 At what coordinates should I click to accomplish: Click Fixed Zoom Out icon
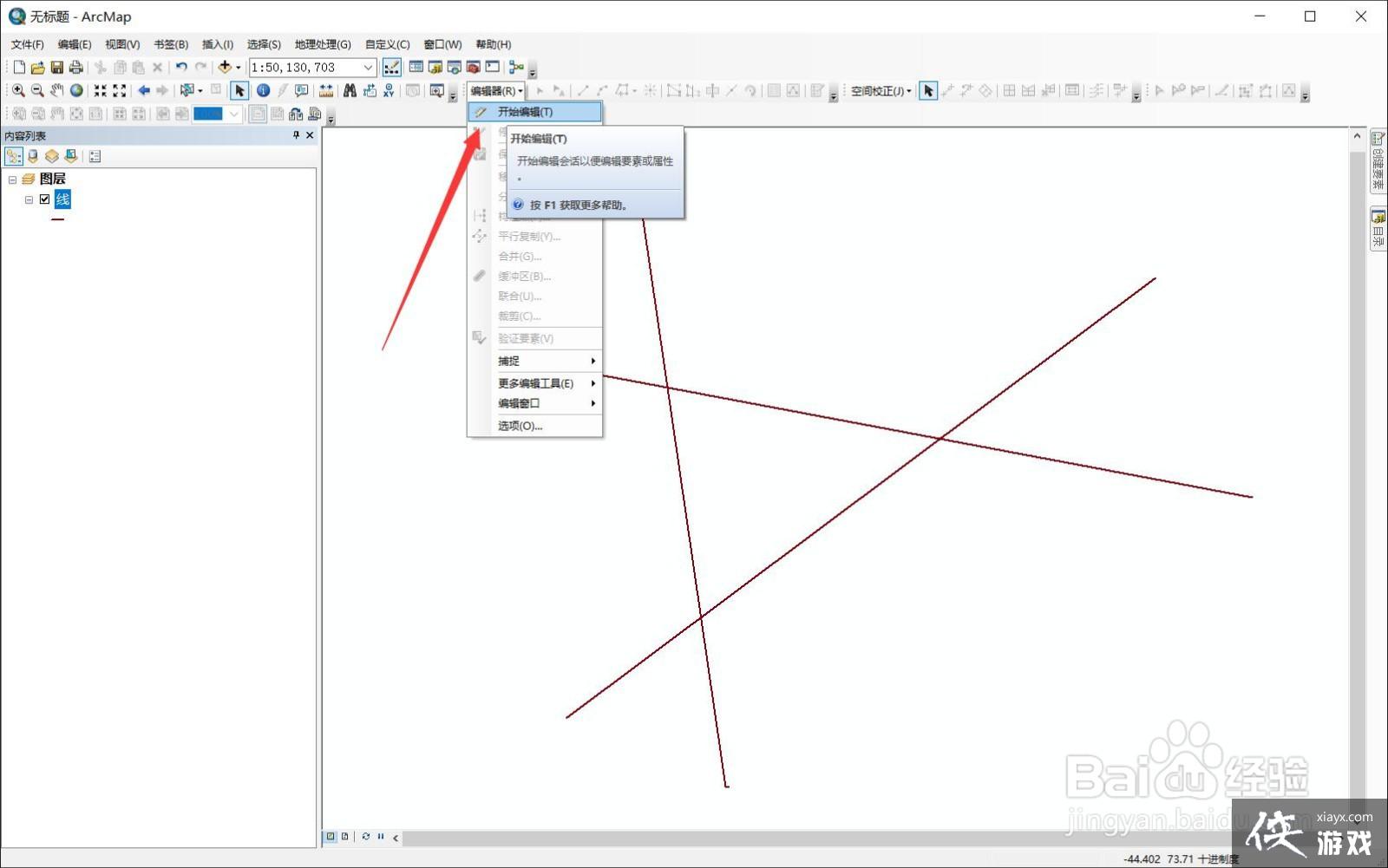[x=120, y=91]
